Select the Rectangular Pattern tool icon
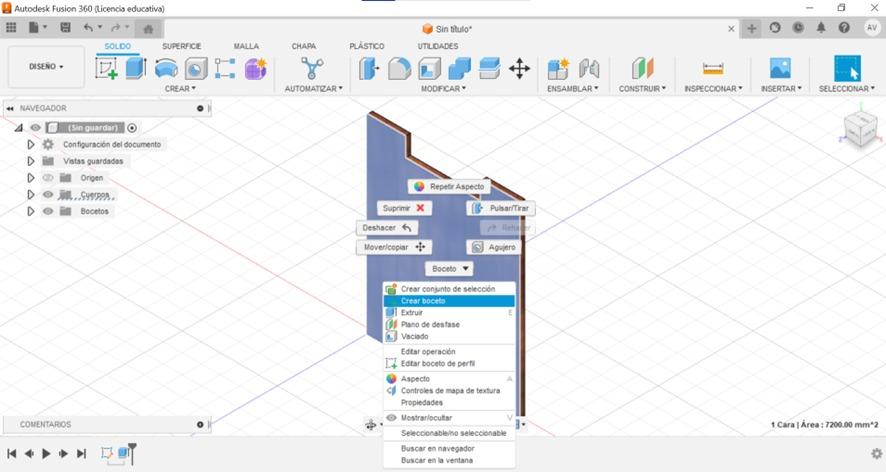 point(225,68)
